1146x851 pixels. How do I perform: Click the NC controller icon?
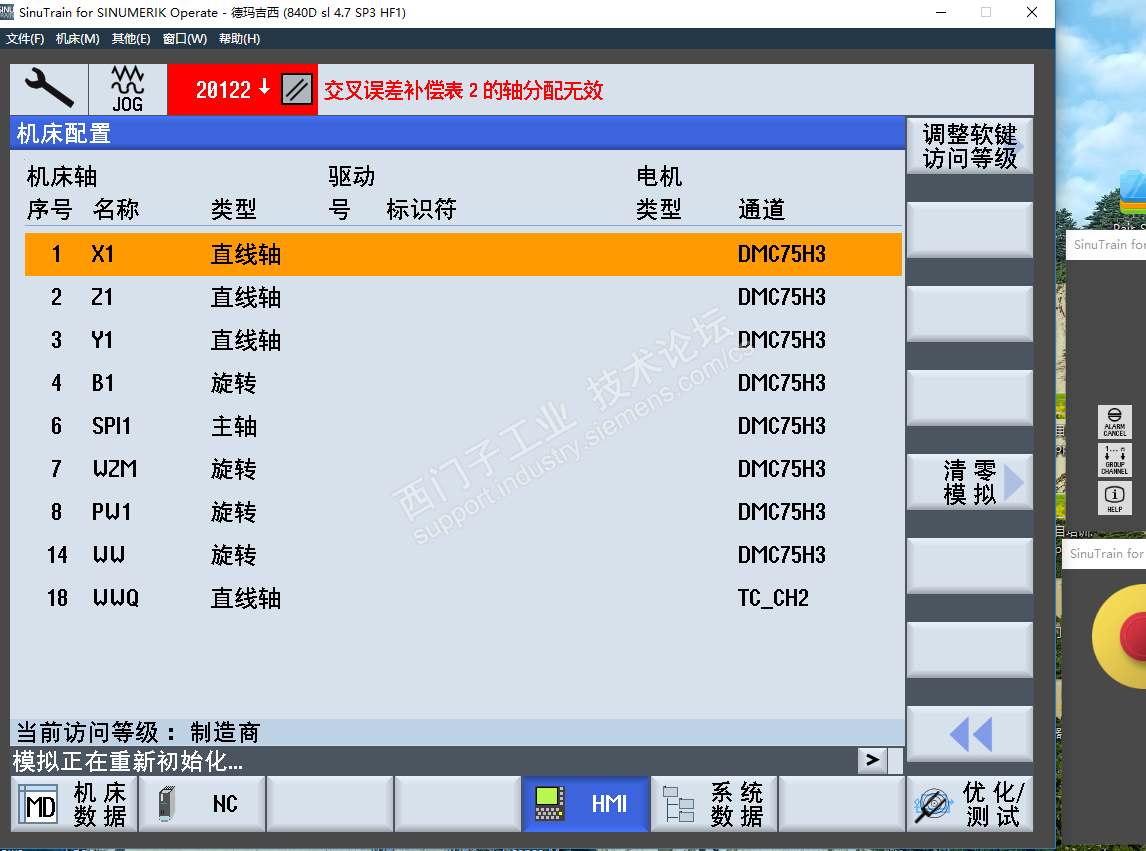click(x=167, y=803)
